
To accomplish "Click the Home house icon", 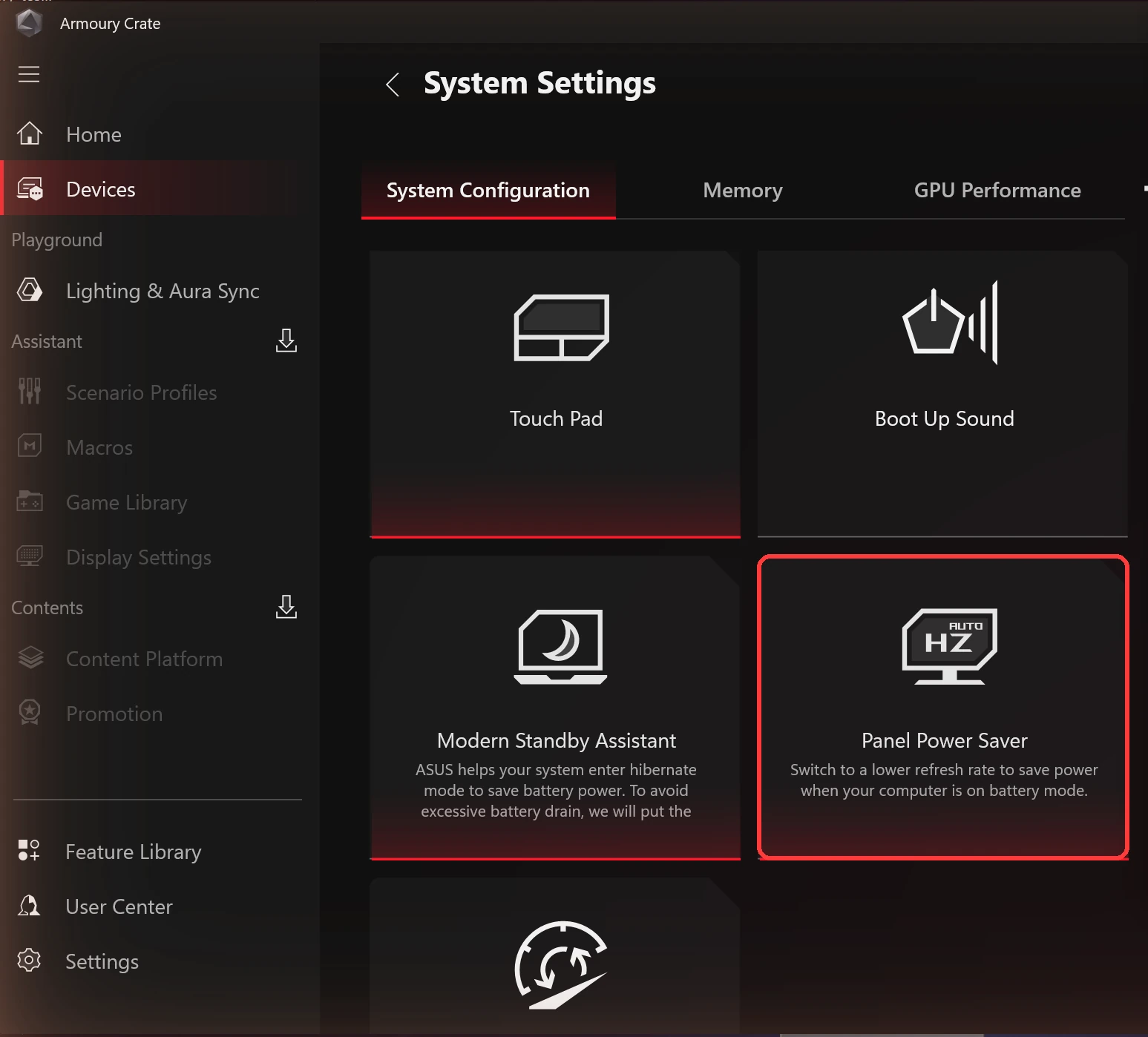I will 30,134.
